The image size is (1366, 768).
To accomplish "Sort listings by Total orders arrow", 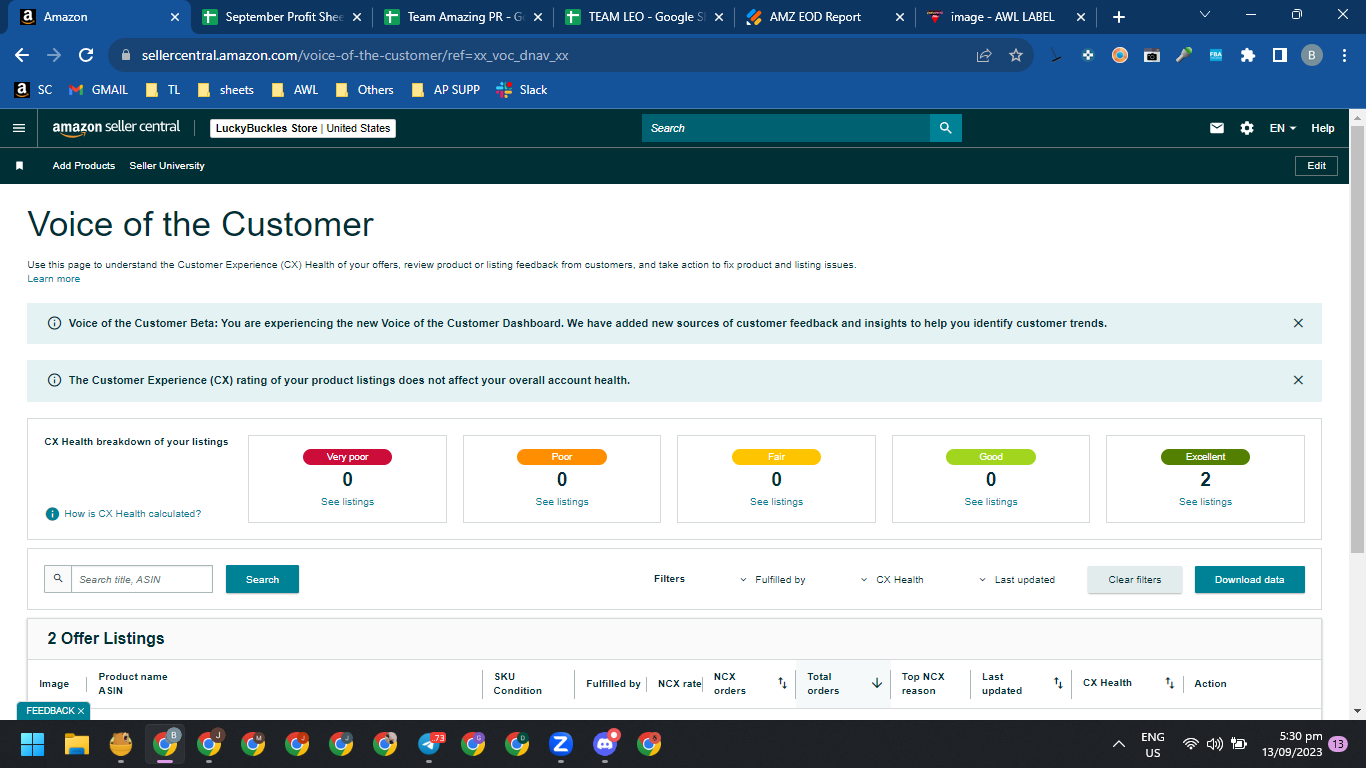I will (877, 683).
